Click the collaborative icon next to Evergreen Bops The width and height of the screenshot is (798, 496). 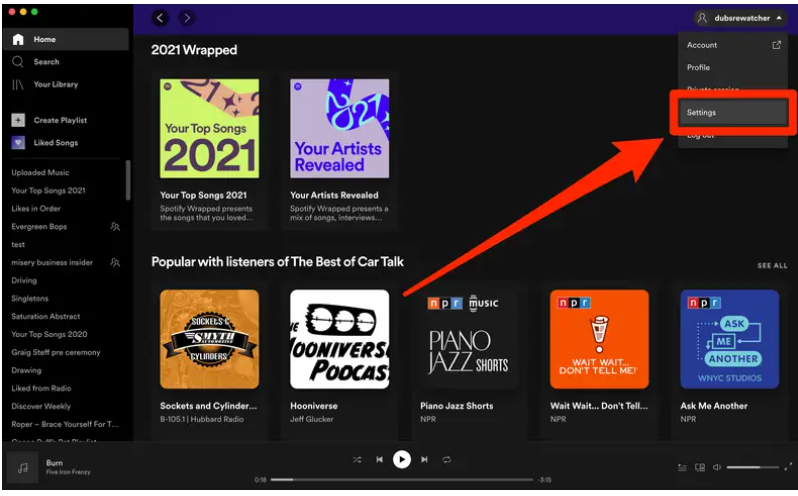tap(116, 226)
